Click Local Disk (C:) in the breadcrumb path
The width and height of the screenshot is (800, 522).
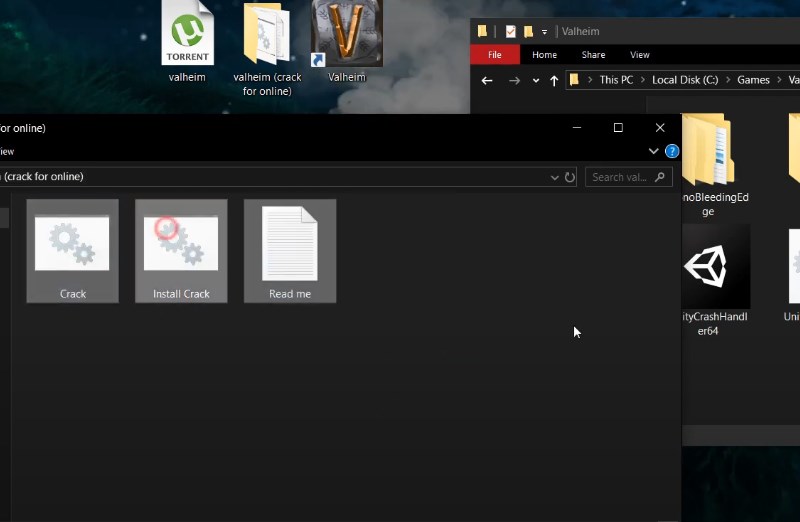pyautogui.click(x=685, y=80)
